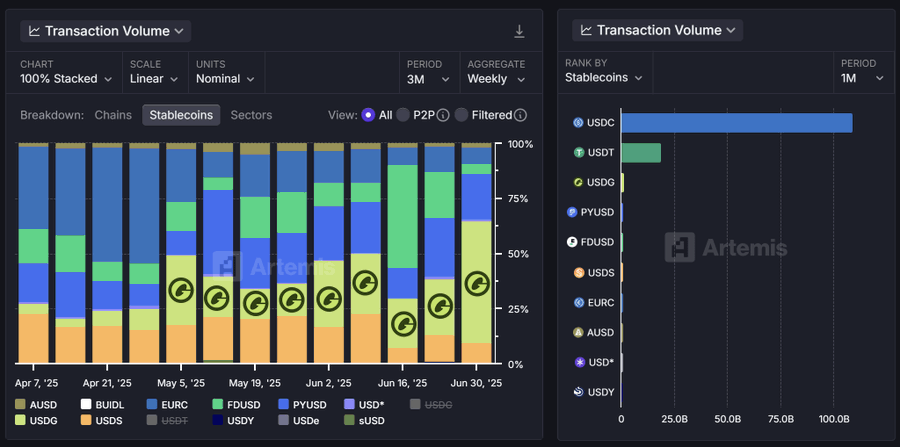This screenshot has width=900, height=447.
Task: Click the EURC coin icon in ranking
Action: click(x=579, y=302)
